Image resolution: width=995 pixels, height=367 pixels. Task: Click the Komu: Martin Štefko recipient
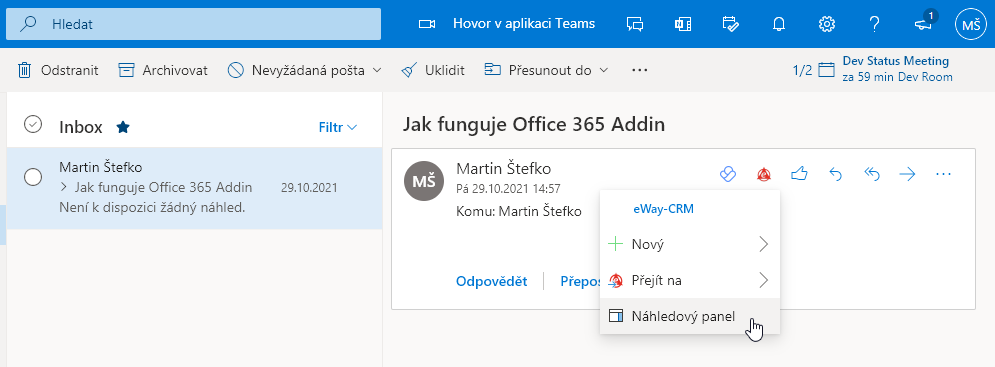[518, 211]
